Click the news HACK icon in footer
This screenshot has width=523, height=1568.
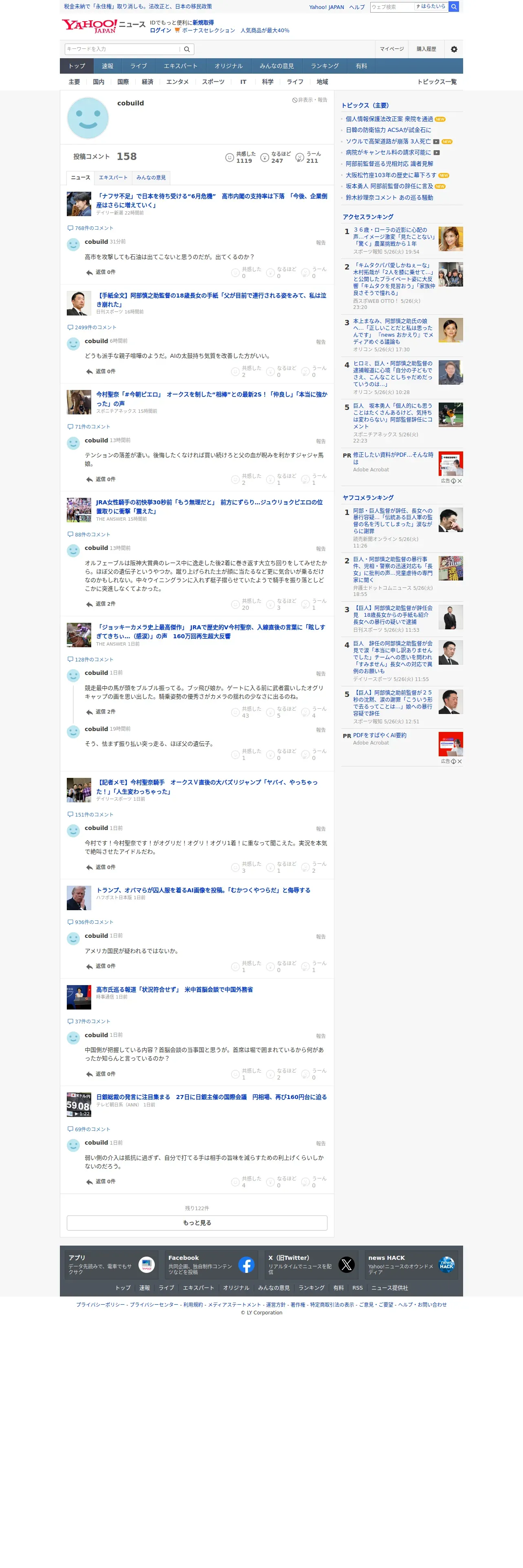click(447, 1265)
